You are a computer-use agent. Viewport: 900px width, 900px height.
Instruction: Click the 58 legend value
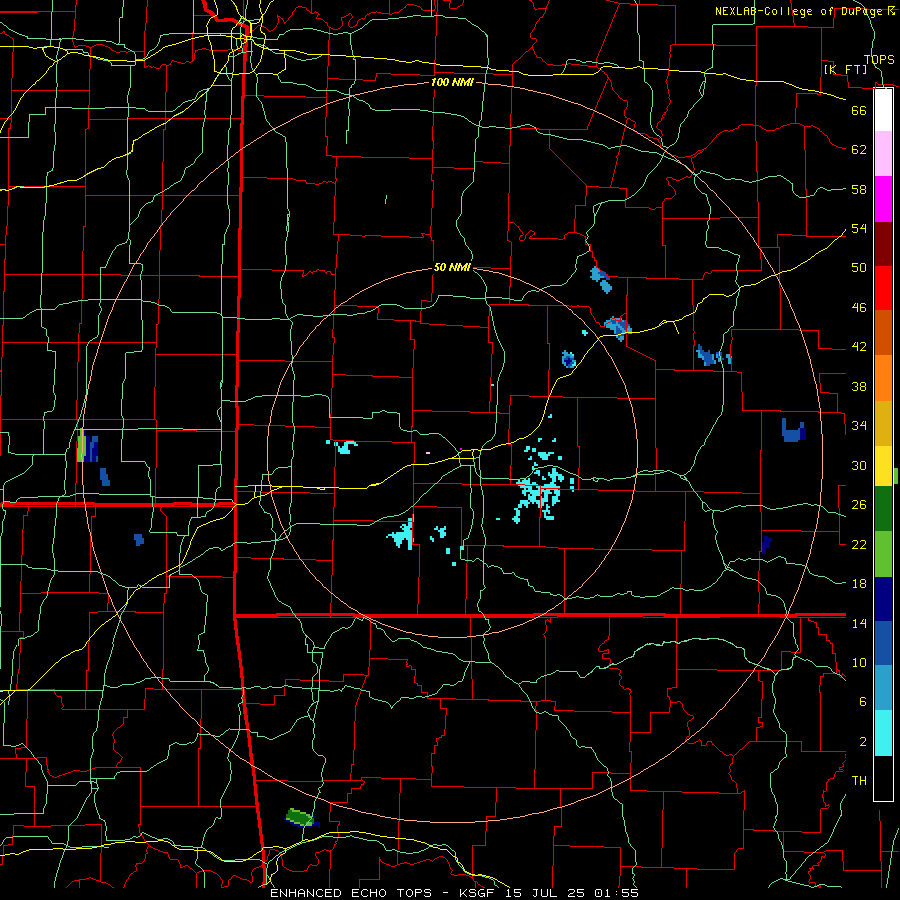(x=859, y=189)
